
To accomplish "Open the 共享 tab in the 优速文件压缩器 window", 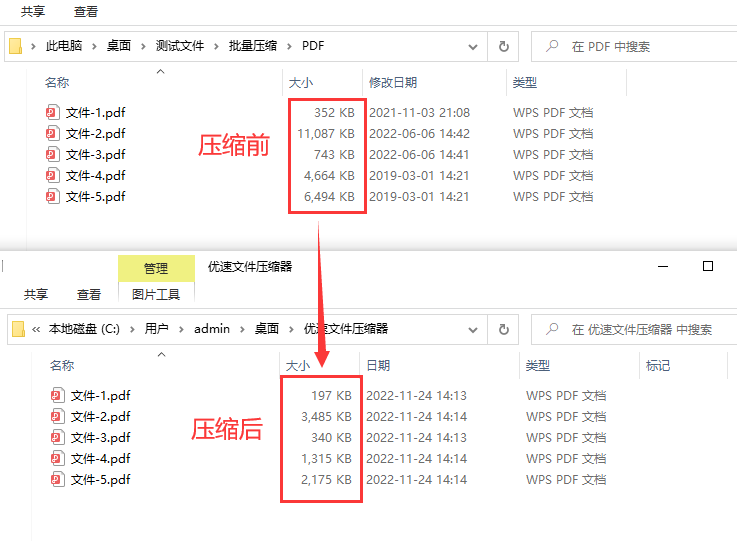I will [36, 294].
